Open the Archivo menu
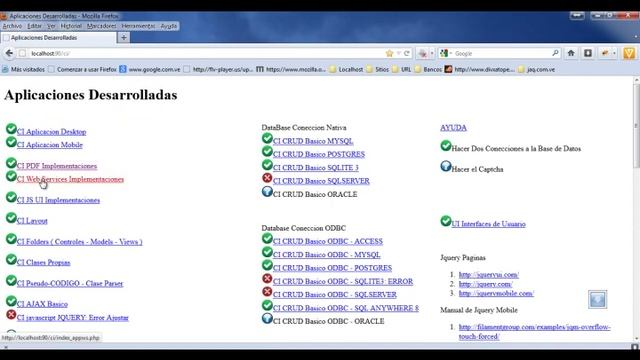 tap(12, 26)
